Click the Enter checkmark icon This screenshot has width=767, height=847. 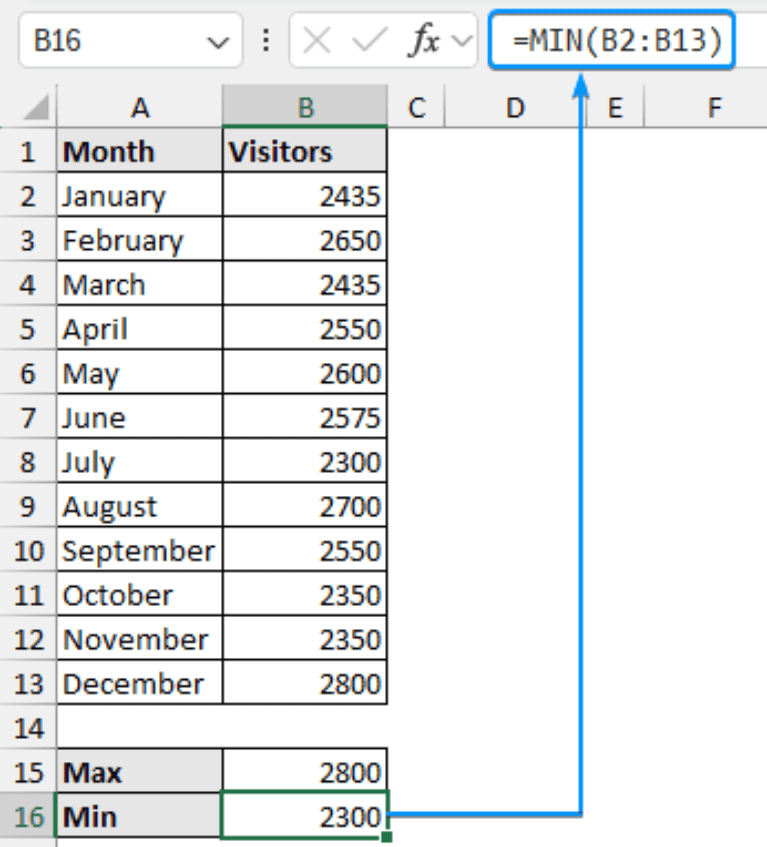click(x=367, y=40)
